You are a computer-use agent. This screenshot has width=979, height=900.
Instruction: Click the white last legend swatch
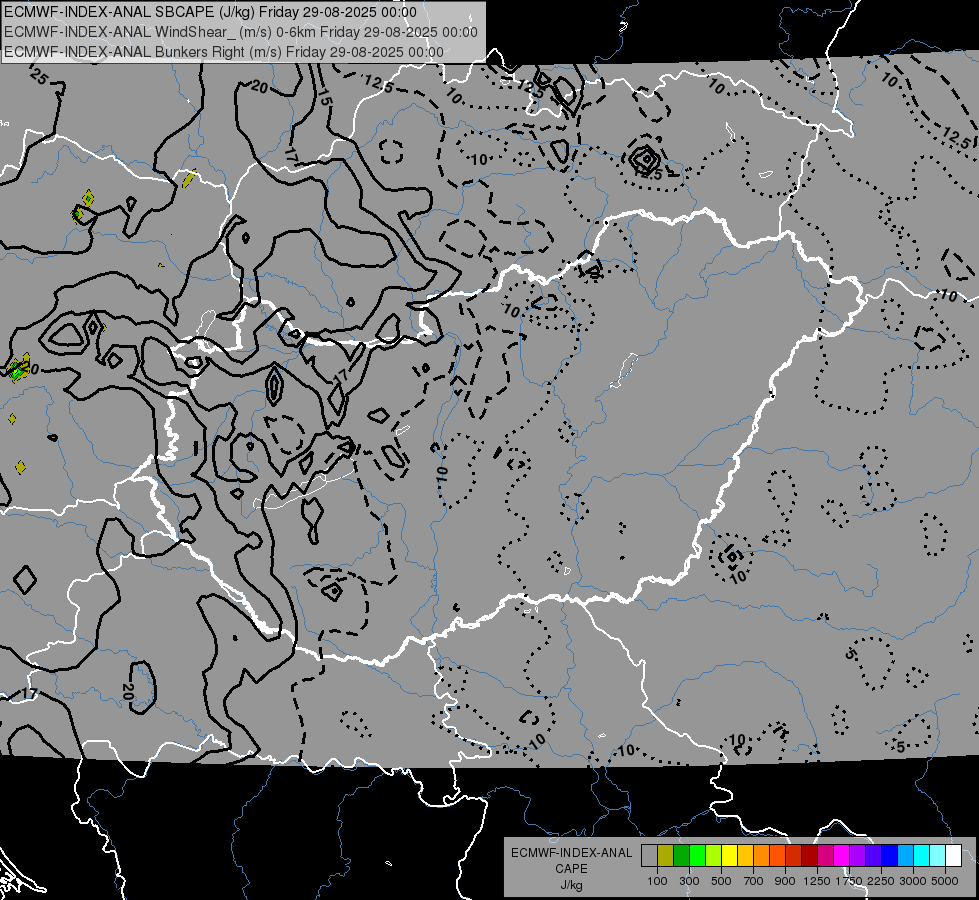(953, 855)
